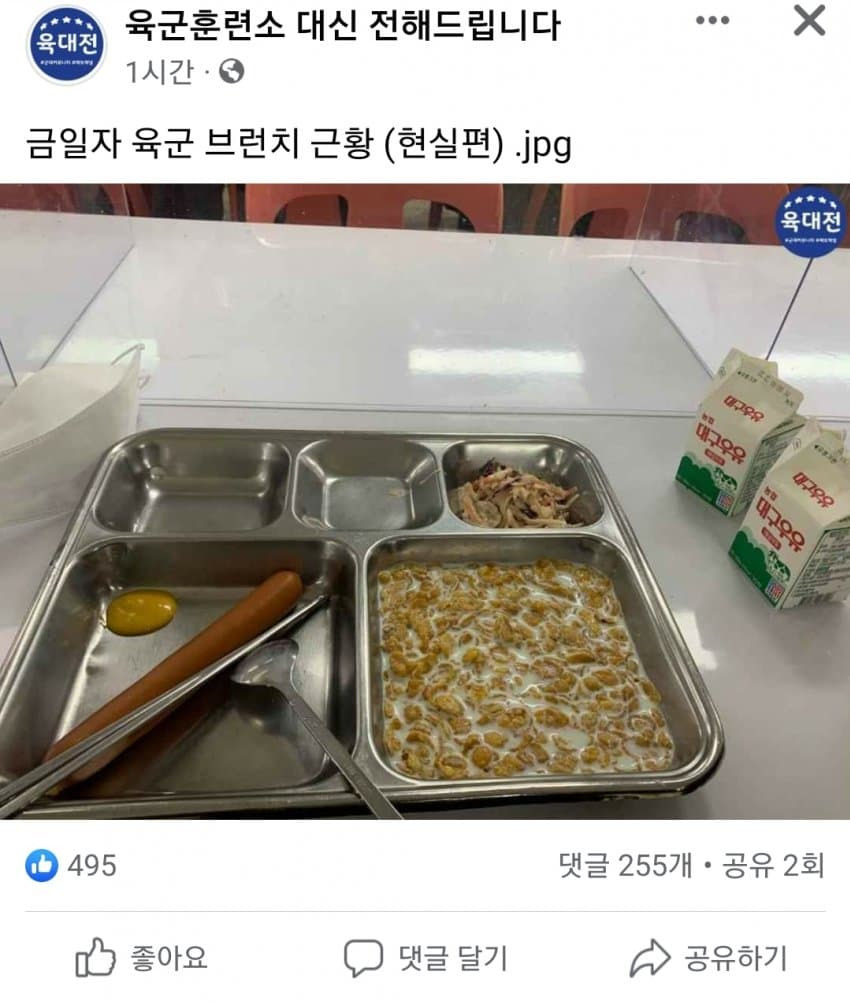This screenshot has width=850, height=1001.
Task: Click the globe public-visibility icon
Action: point(231,72)
